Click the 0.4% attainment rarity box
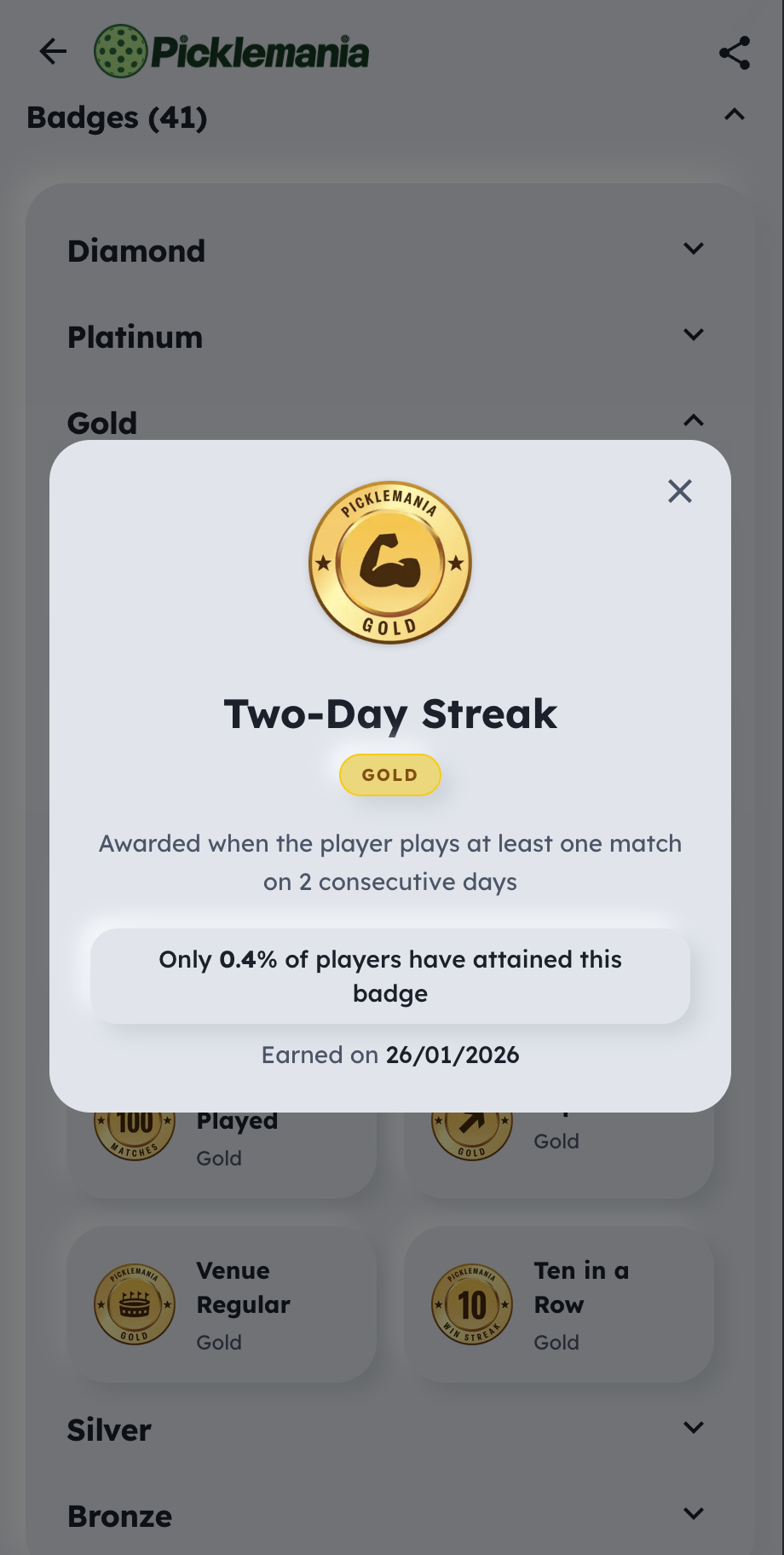Image resolution: width=784 pixels, height=1555 pixels. pyautogui.click(x=389, y=976)
